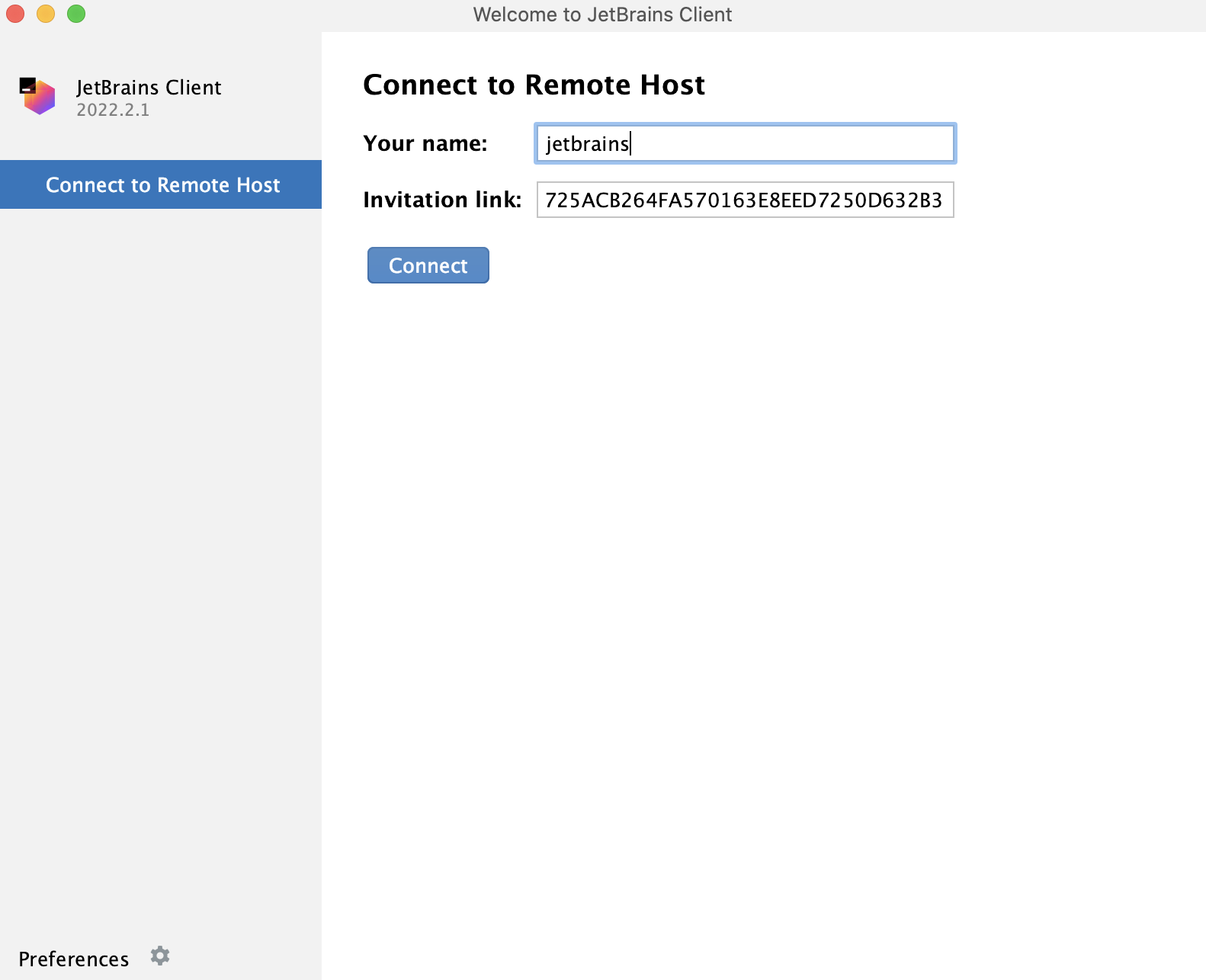The width and height of the screenshot is (1206, 980).
Task: Click the "Your name:" label
Action: point(425,143)
